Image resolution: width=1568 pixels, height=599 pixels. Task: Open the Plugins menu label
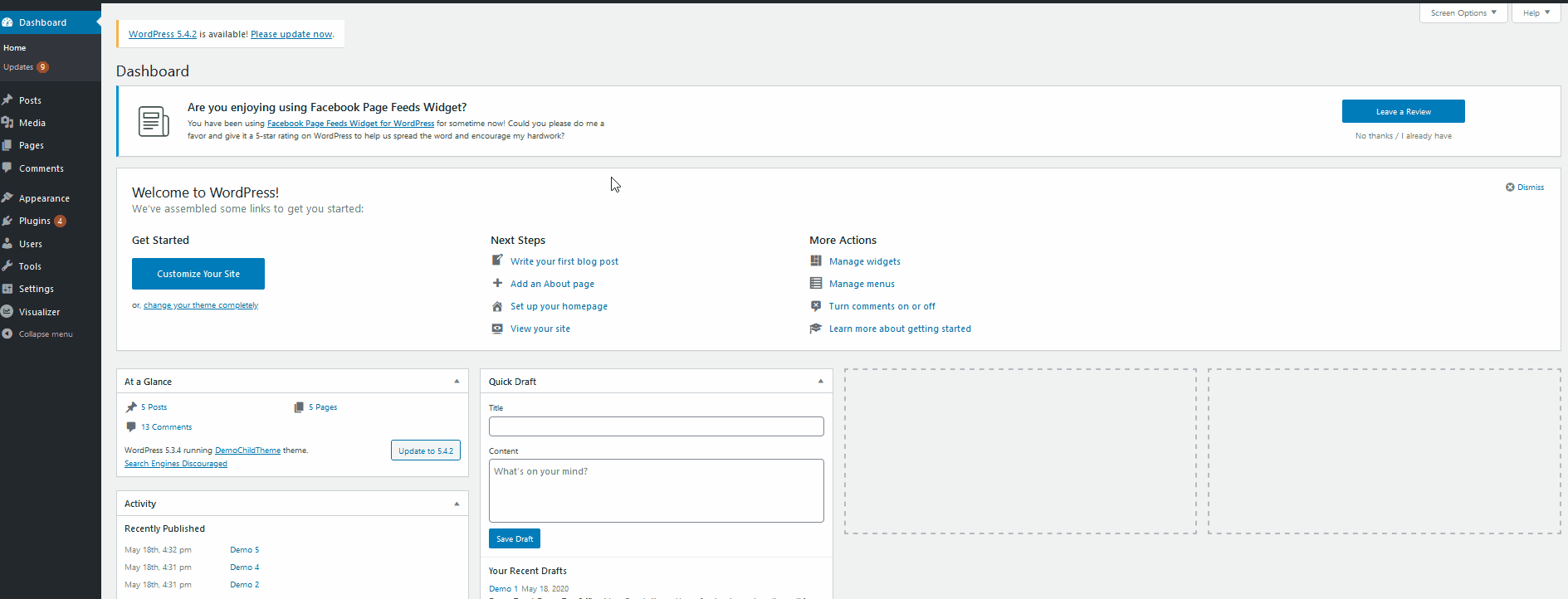35,221
